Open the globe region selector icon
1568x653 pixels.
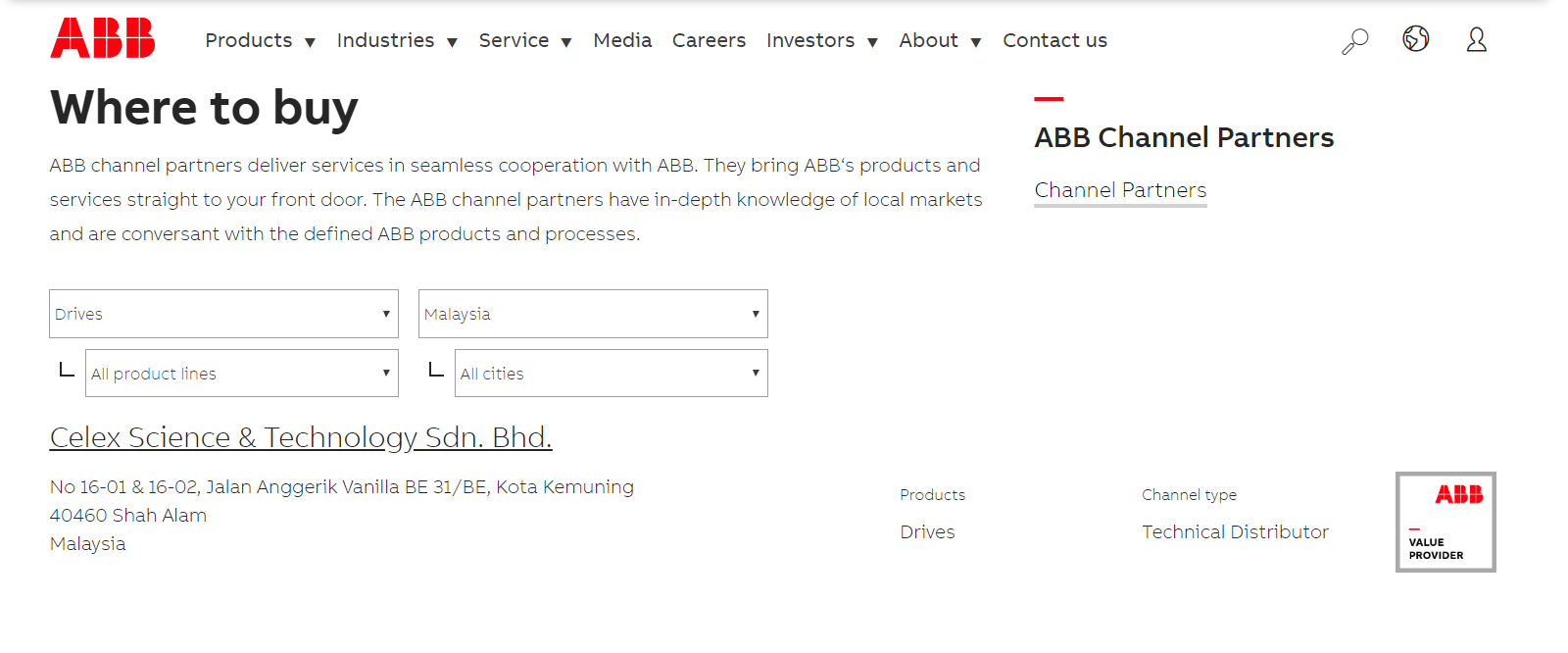[1416, 39]
